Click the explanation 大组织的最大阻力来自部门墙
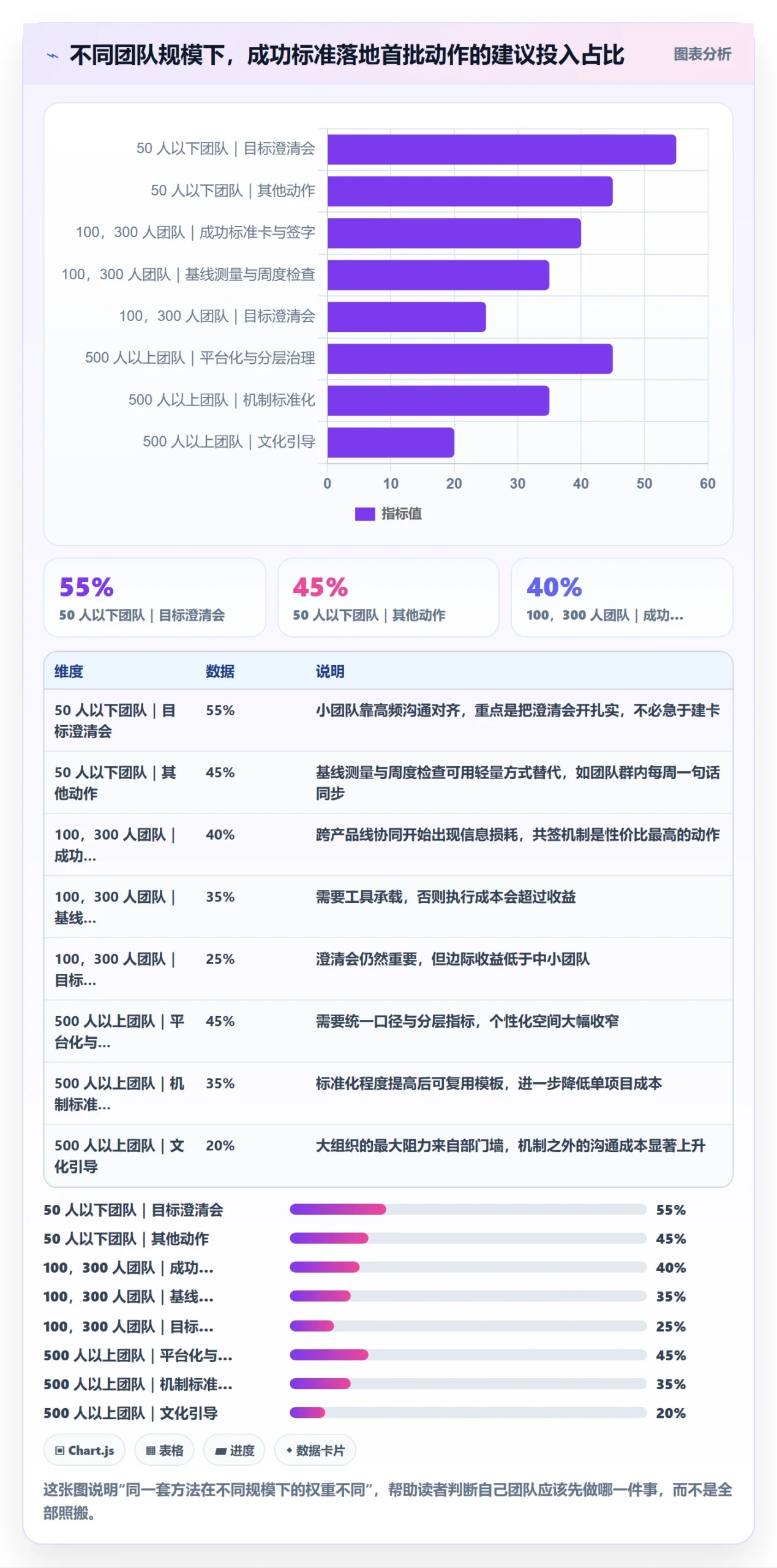The width and height of the screenshot is (777, 1568). (511, 1146)
